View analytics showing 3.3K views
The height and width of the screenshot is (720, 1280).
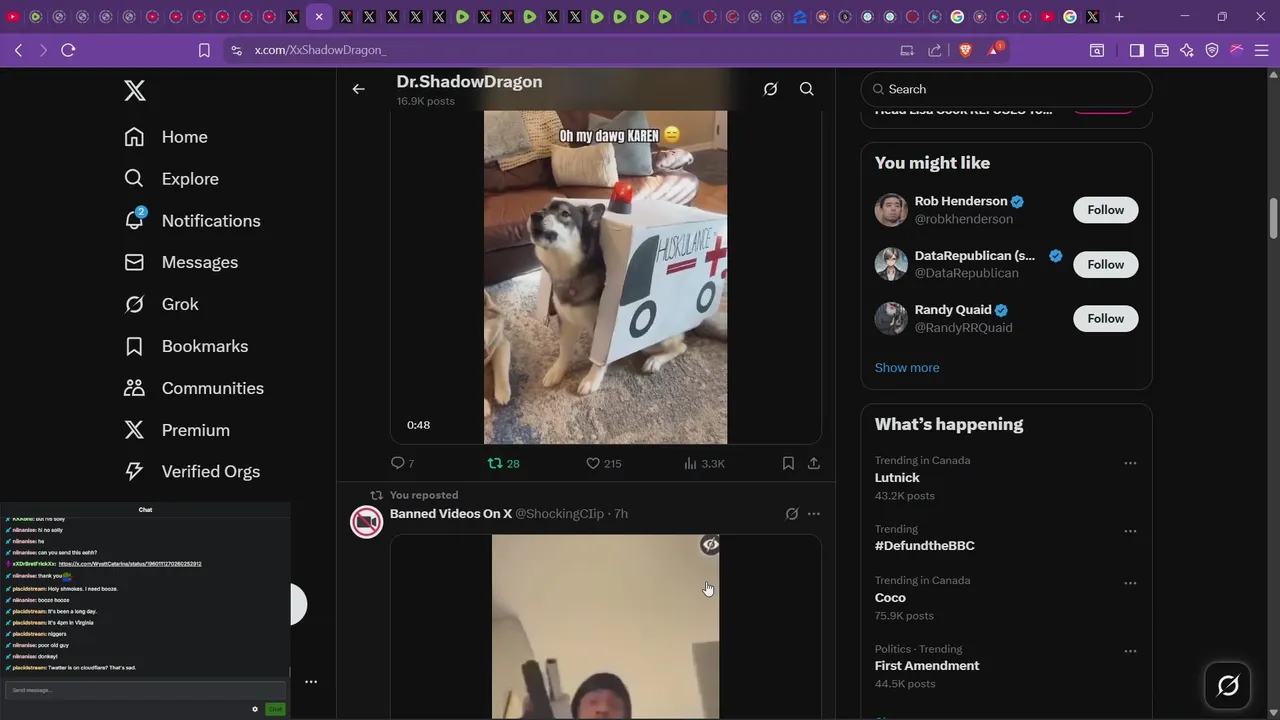coord(704,463)
